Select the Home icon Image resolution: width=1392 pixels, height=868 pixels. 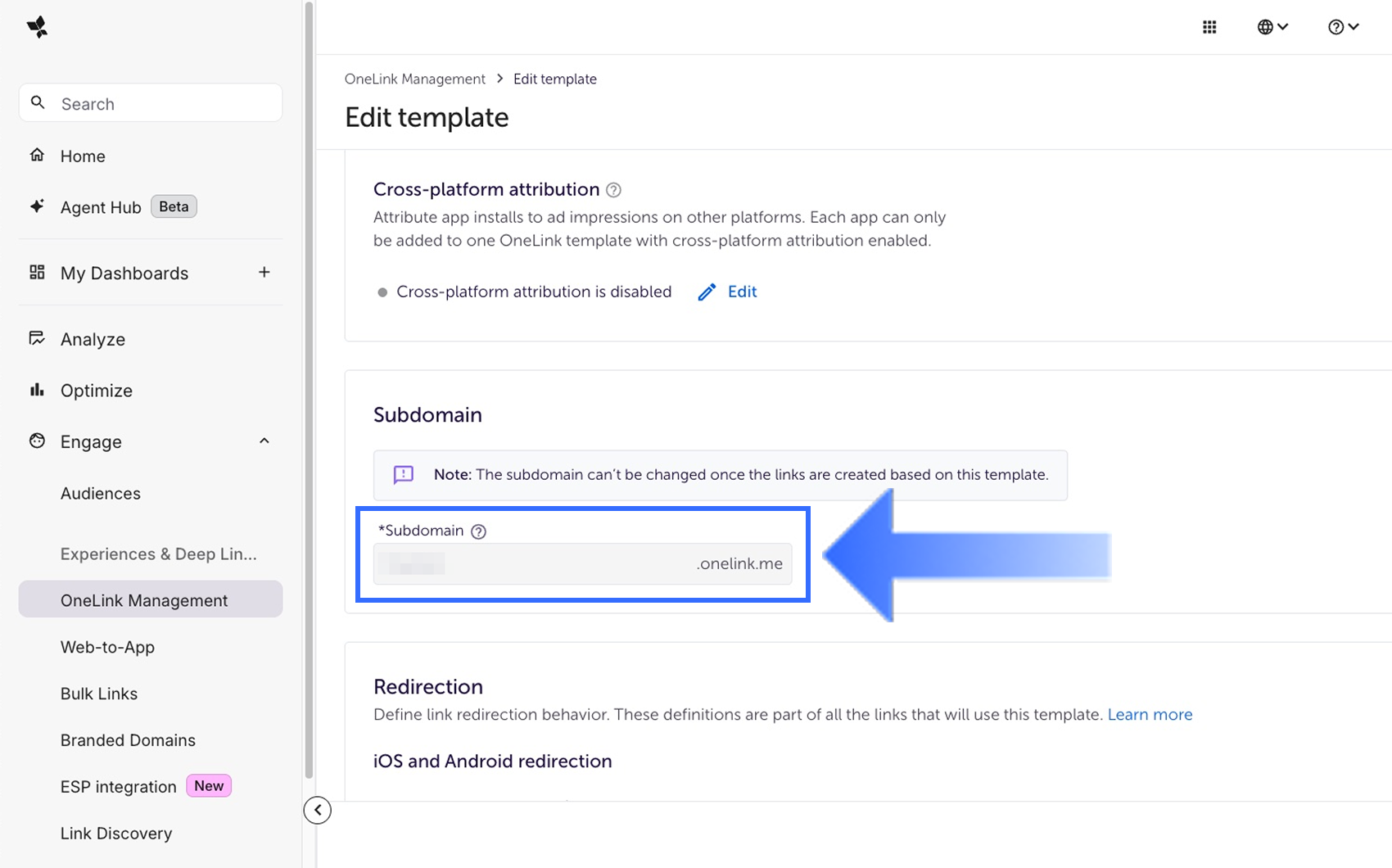pyautogui.click(x=37, y=155)
